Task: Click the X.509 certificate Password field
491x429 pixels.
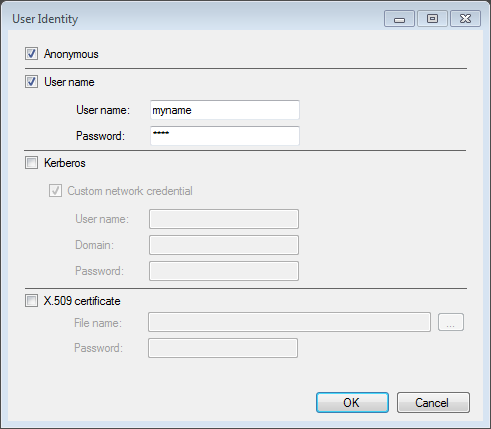Action: click(223, 348)
